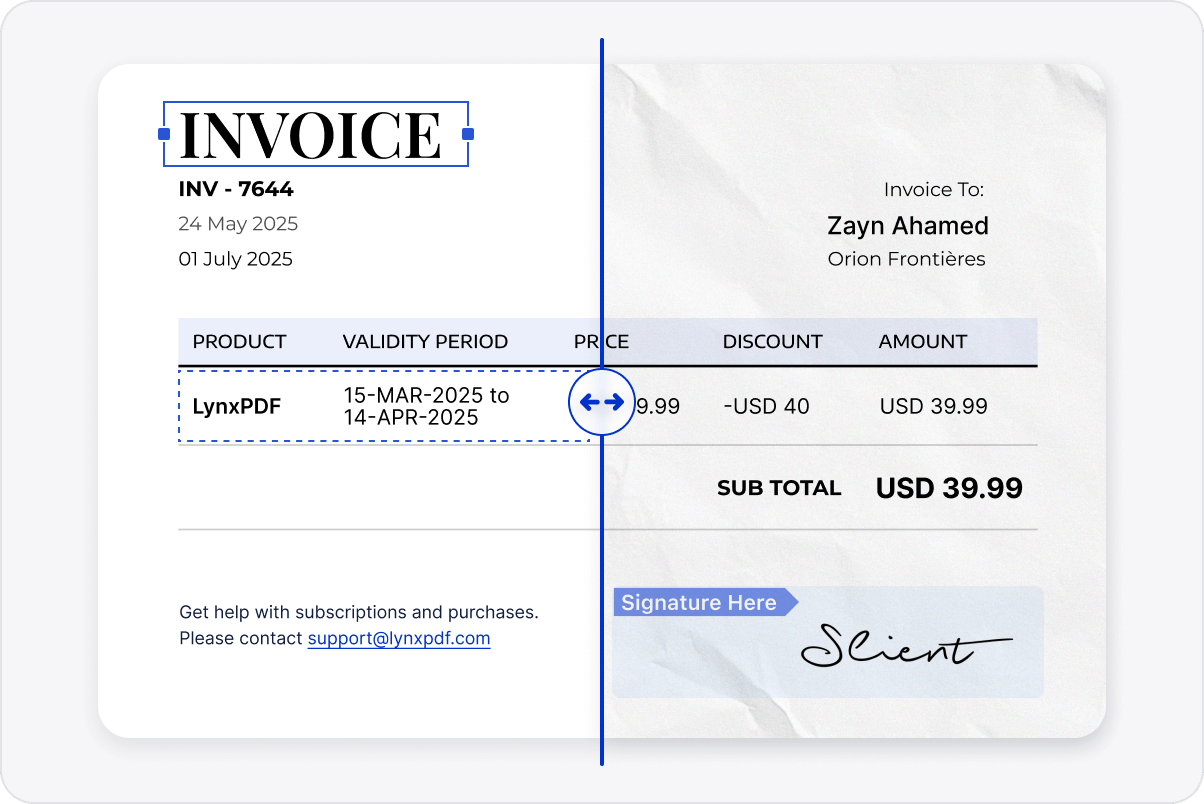1204x804 pixels.
Task: Click the left resize handle of INVOICE box
Action: (163, 134)
